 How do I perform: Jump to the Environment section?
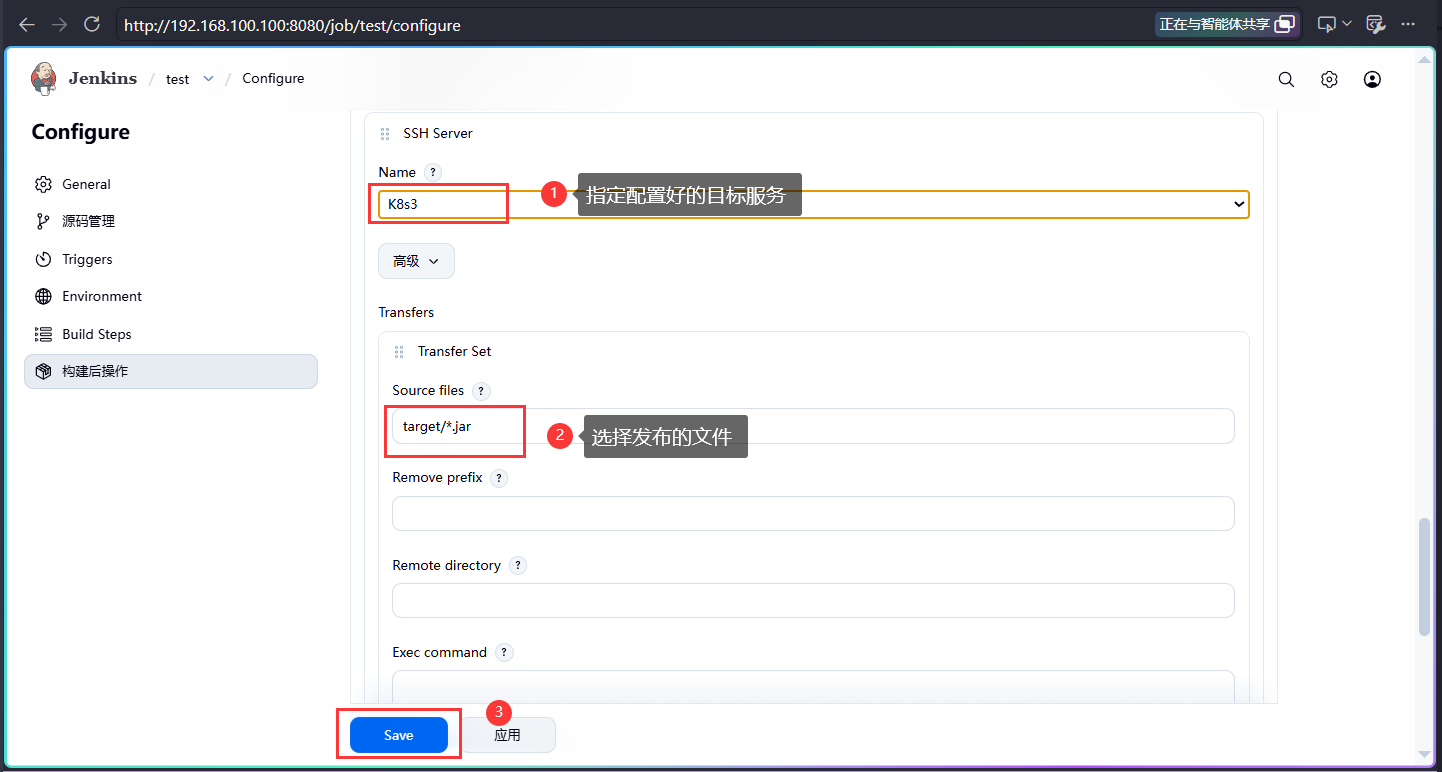[171, 297]
